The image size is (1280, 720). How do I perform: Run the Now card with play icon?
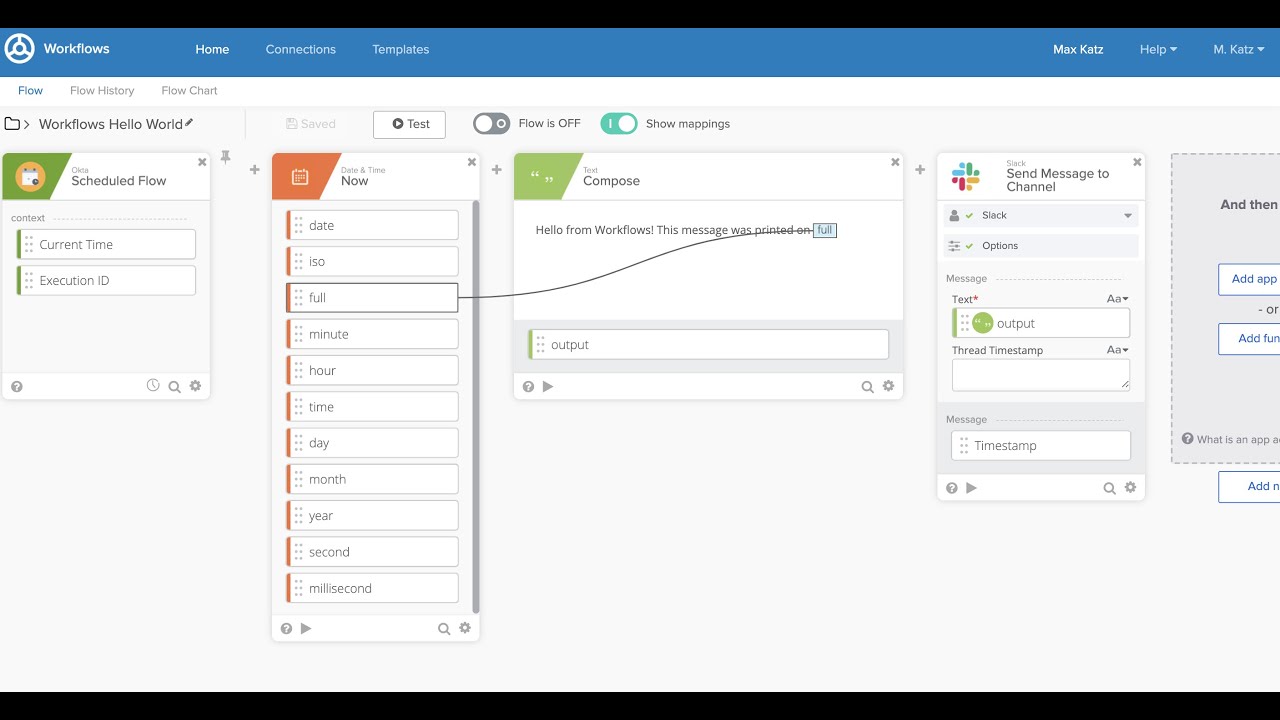(x=306, y=628)
